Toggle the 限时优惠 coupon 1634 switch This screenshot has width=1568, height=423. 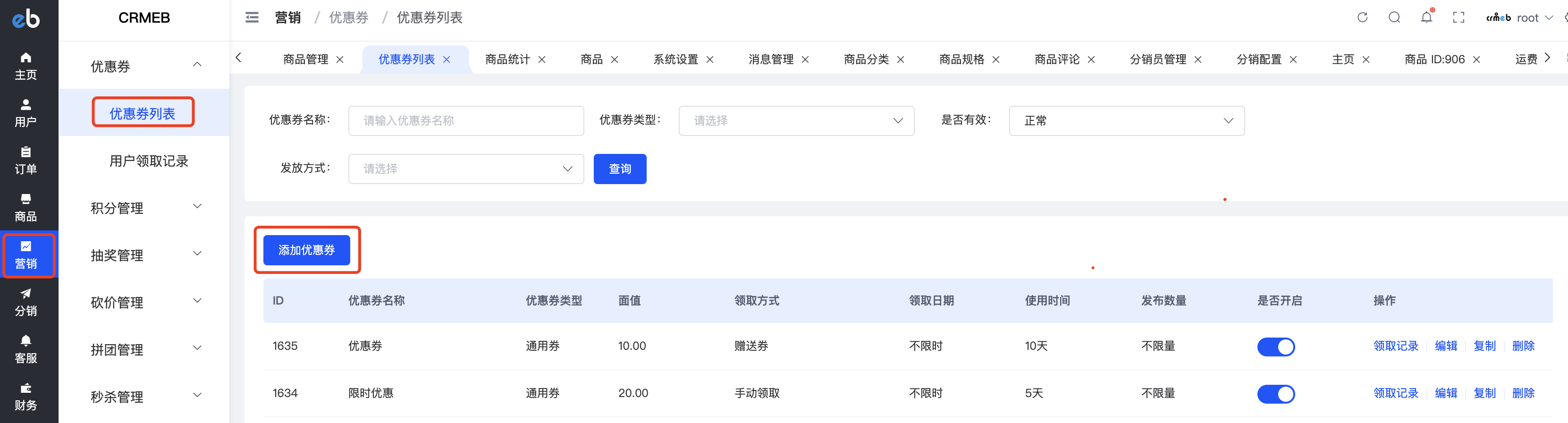click(x=1276, y=394)
